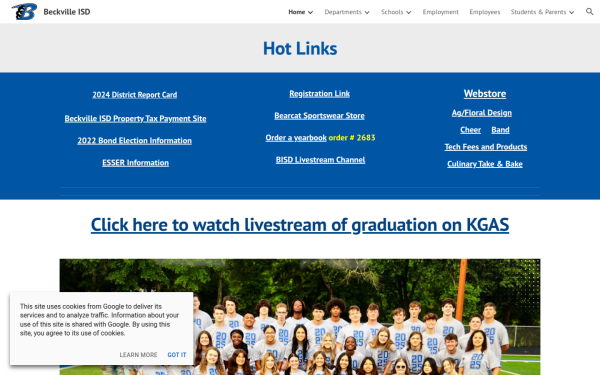Viewport: 600px width, 375px height.
Task: Click the Beckville ISD site title
Action: 67,12
